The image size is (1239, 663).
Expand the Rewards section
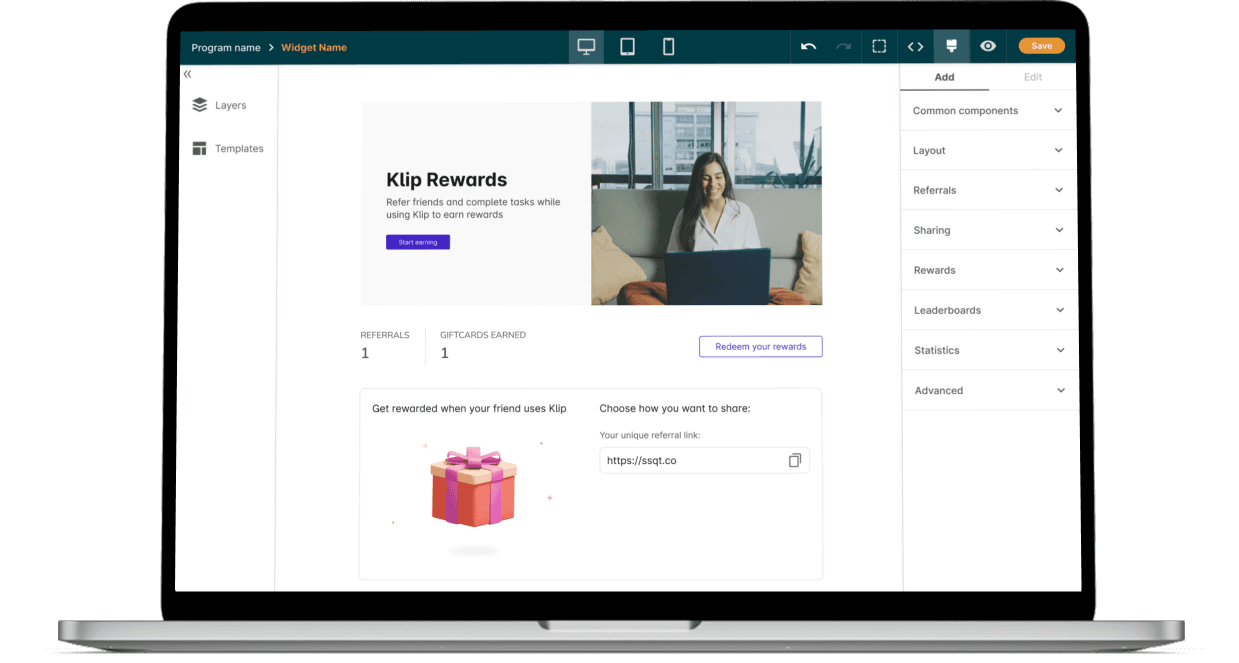click(x=988, y=270)
